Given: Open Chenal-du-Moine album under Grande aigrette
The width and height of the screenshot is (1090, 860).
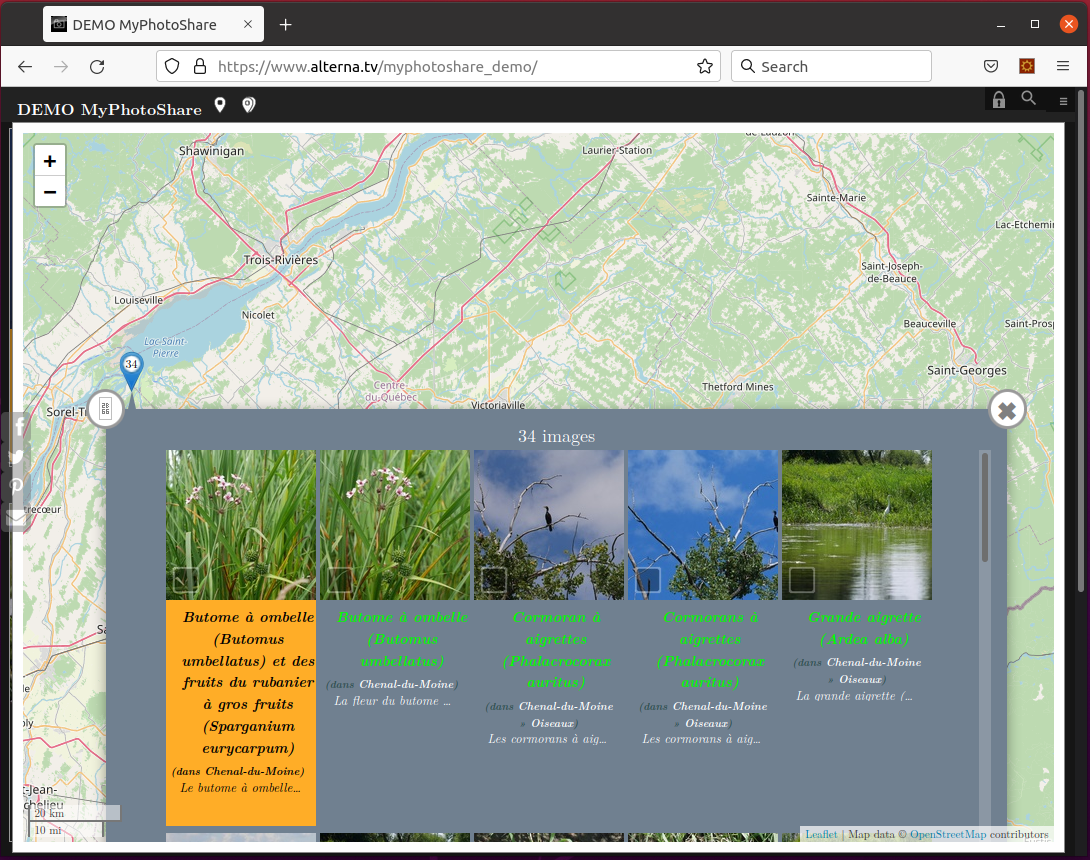Looking at the screenshot, I should click(x=874, y=663).
